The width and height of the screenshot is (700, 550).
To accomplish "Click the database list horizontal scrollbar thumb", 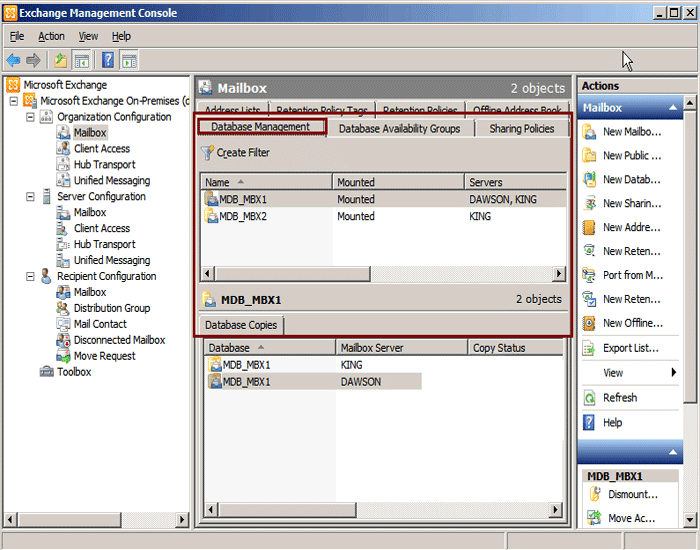I will click(292, 274).
